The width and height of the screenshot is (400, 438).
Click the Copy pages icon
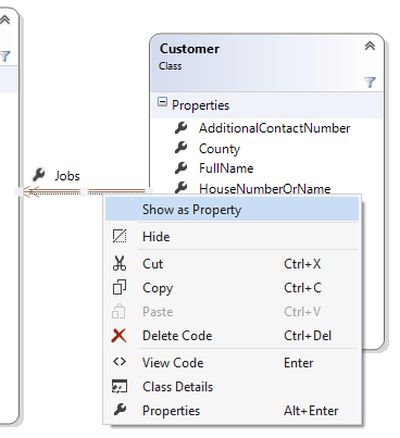119,287
